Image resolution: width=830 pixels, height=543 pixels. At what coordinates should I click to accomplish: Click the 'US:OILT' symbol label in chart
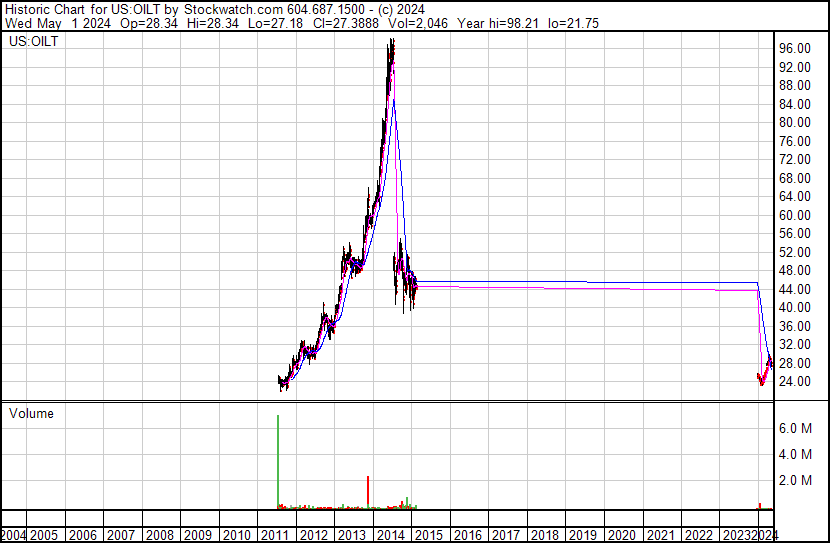[x=33, y=41]
